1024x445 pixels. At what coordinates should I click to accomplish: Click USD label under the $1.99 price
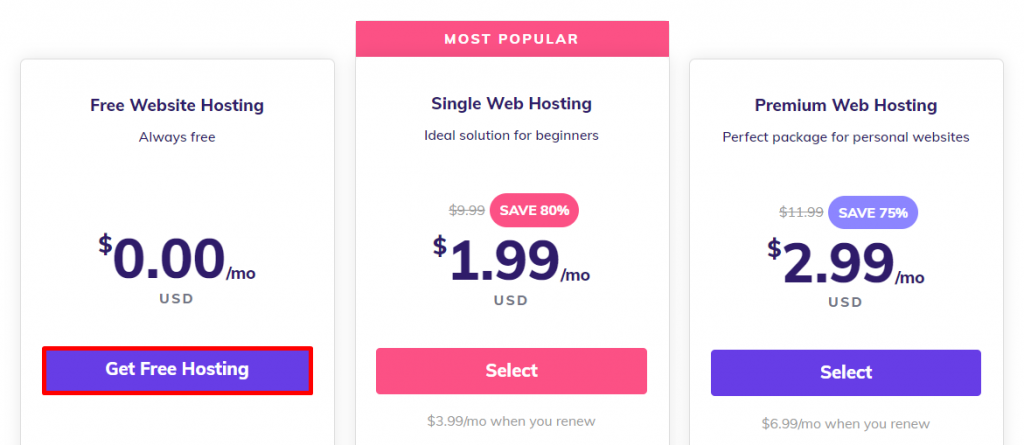(x=511, y=300)
